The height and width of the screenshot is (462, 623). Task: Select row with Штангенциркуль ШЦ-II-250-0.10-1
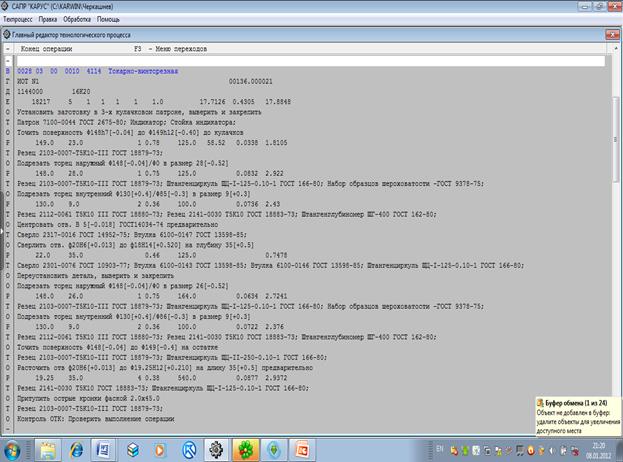(172, 358)
